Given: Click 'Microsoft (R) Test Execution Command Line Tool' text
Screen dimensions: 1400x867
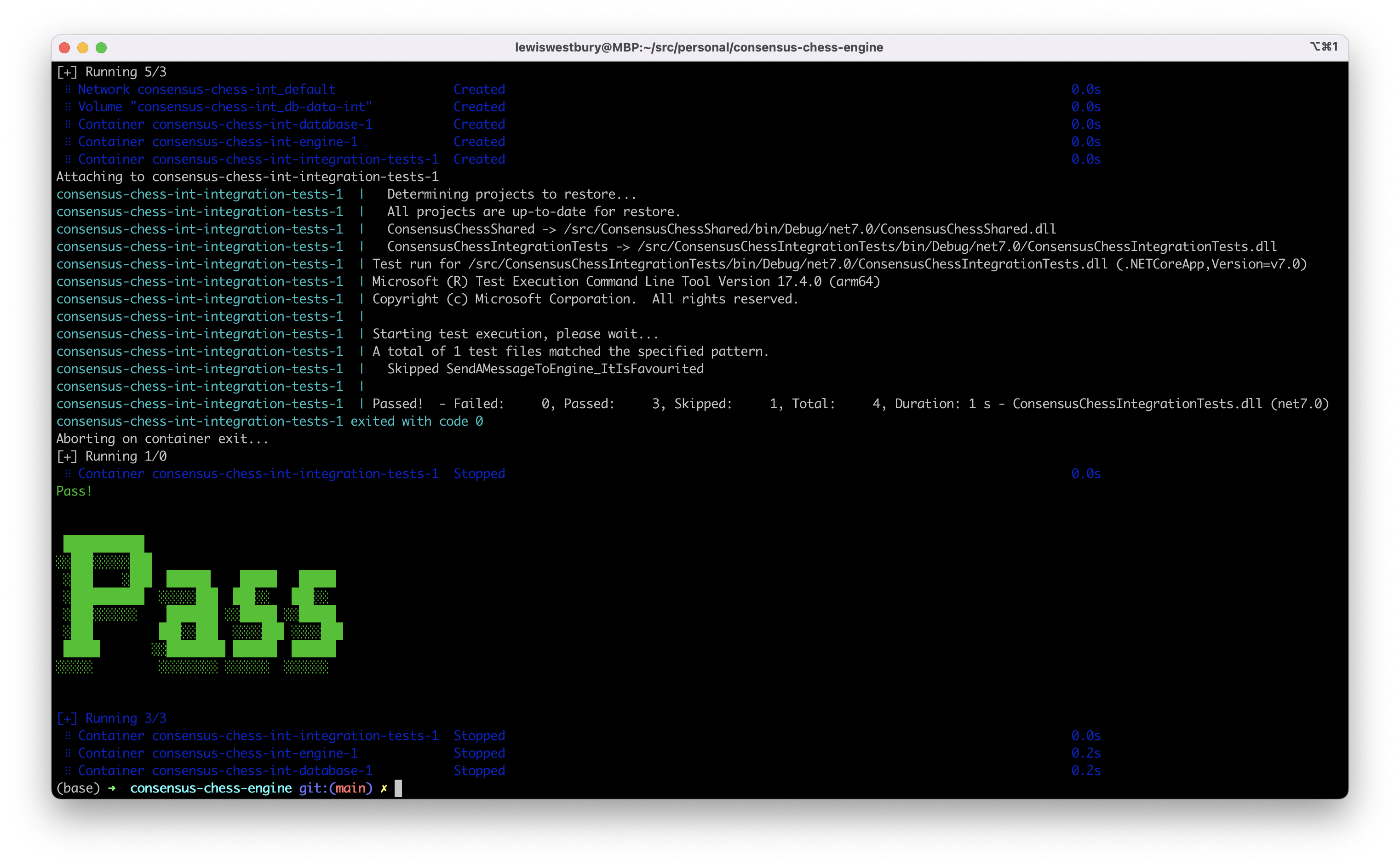Looking at the screenshot, I should pos(626,281).
